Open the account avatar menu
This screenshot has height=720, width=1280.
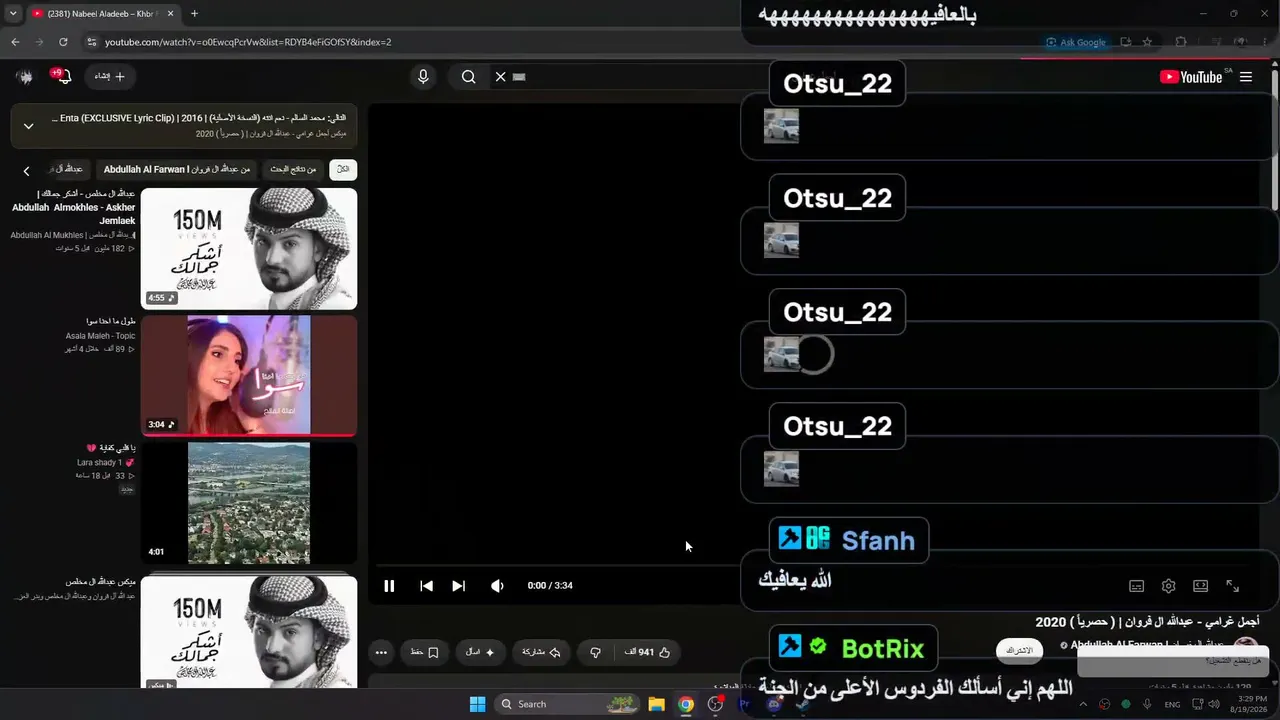coord(25,77)
